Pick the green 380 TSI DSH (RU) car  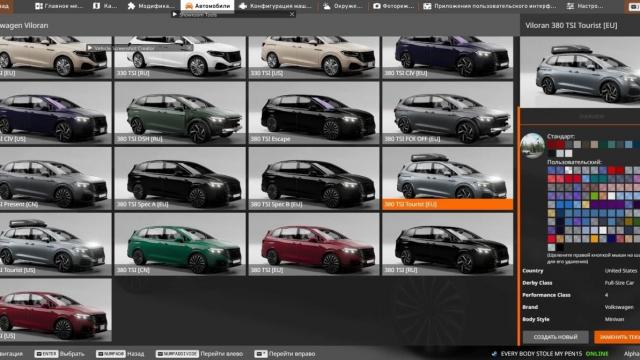tap(180, 113)
